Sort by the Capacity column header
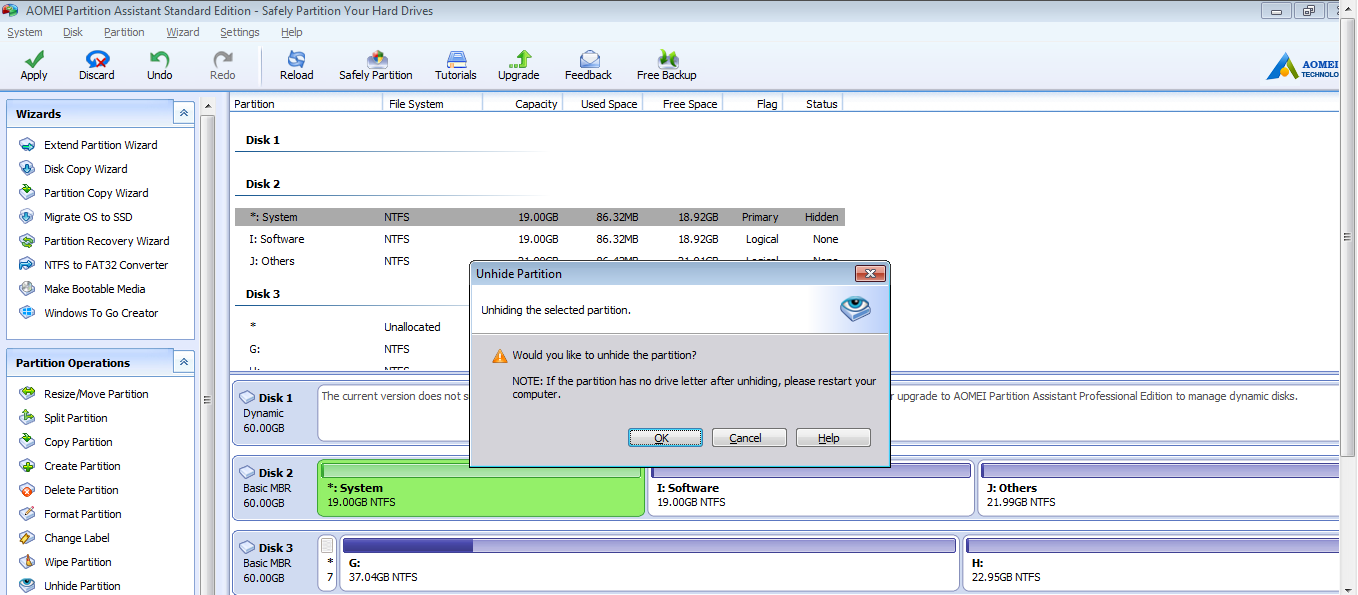1358x595 pixels. click(x=522, y=104)
